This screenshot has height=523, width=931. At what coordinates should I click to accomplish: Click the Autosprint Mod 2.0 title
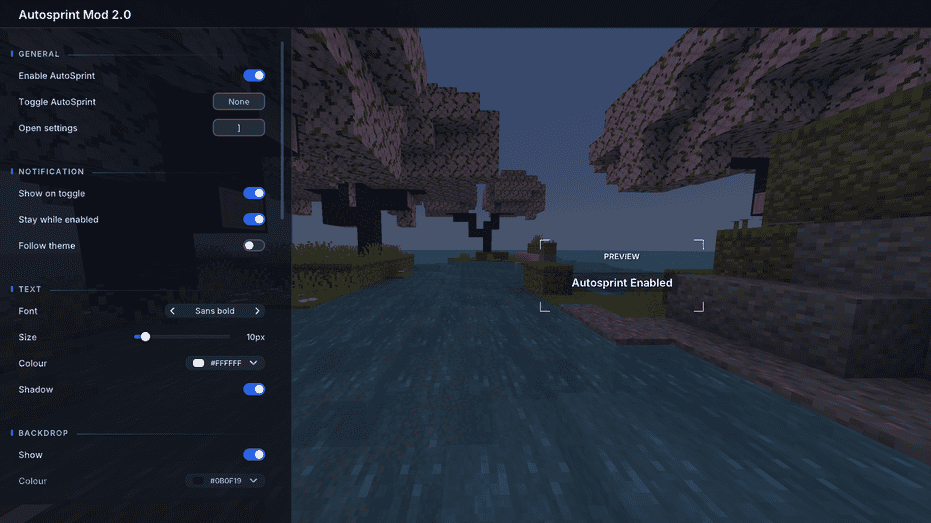(75, 14)
